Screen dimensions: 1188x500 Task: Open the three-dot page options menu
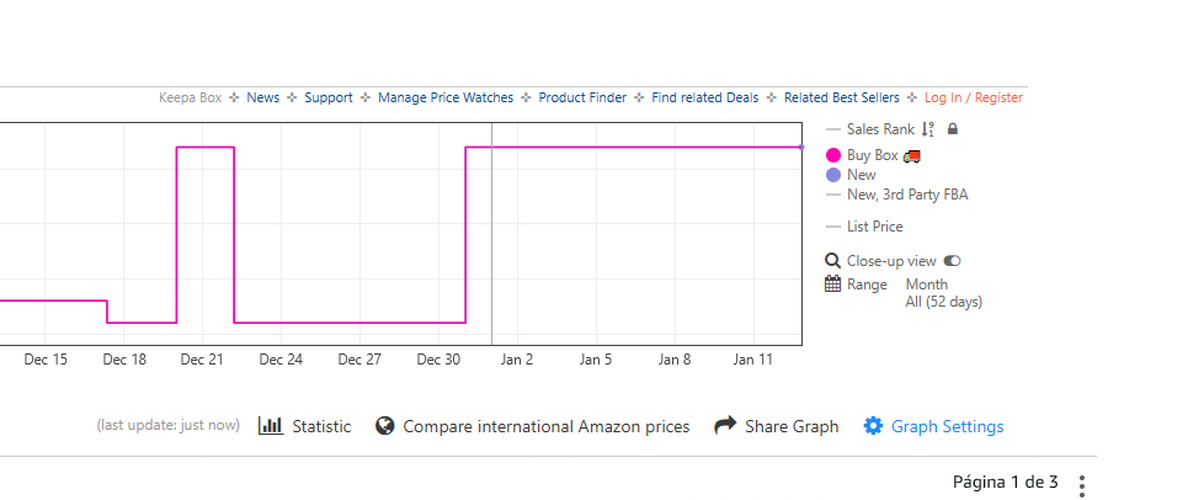click(x=1083, y=483)
